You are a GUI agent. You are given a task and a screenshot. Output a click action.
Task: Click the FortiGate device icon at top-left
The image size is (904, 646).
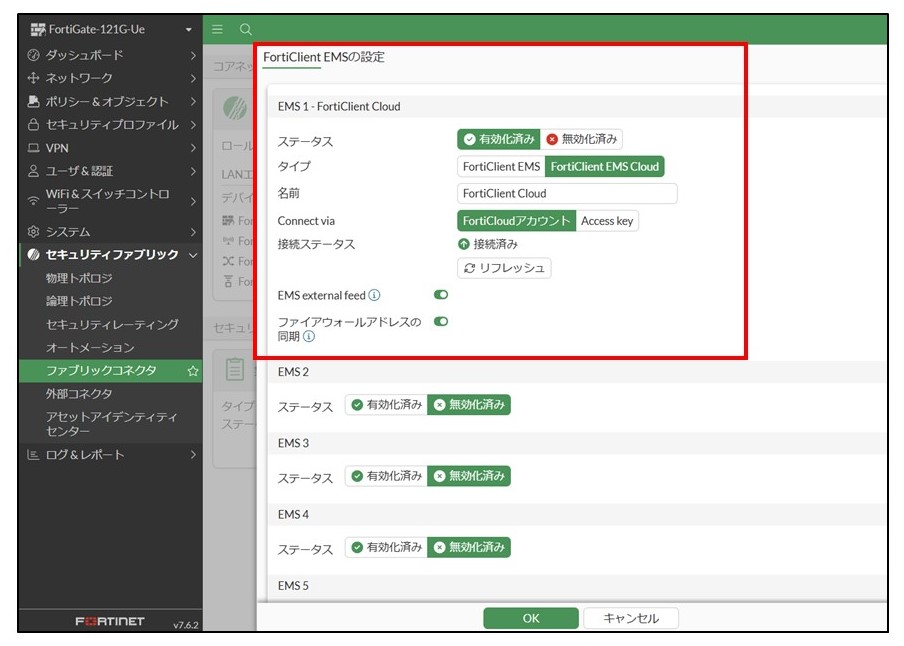(x=38, y=29)
